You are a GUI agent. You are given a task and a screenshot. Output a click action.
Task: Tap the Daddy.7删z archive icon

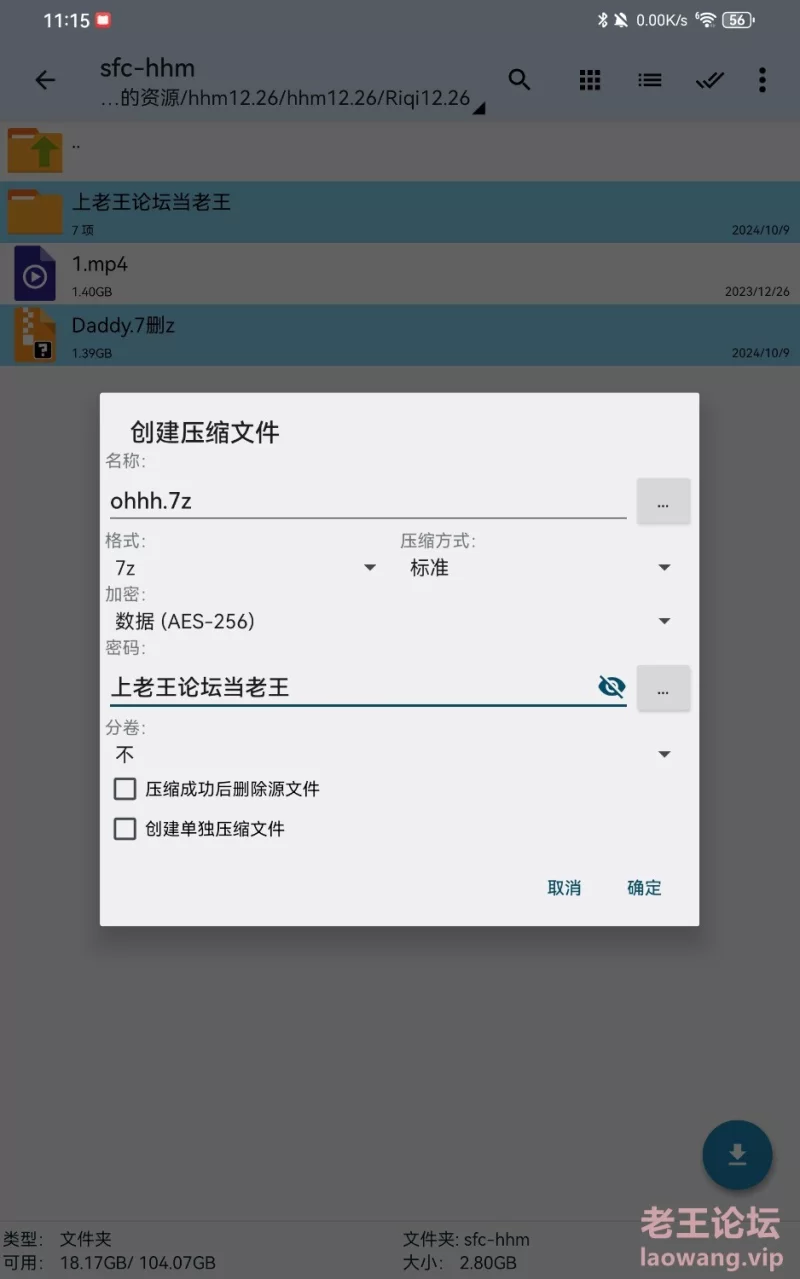click(x=35, y=335)
